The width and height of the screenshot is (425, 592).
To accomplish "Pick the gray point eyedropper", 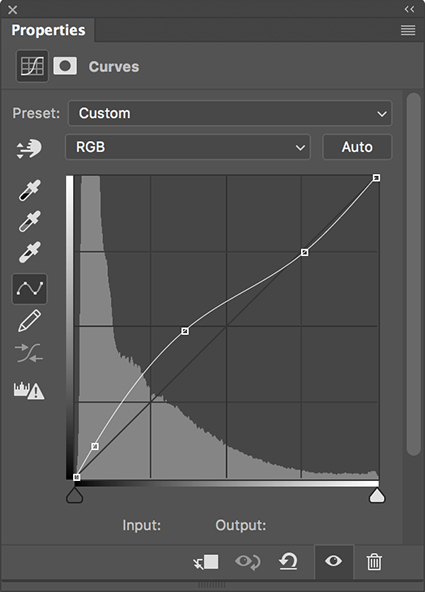I will tap(29, 221).
